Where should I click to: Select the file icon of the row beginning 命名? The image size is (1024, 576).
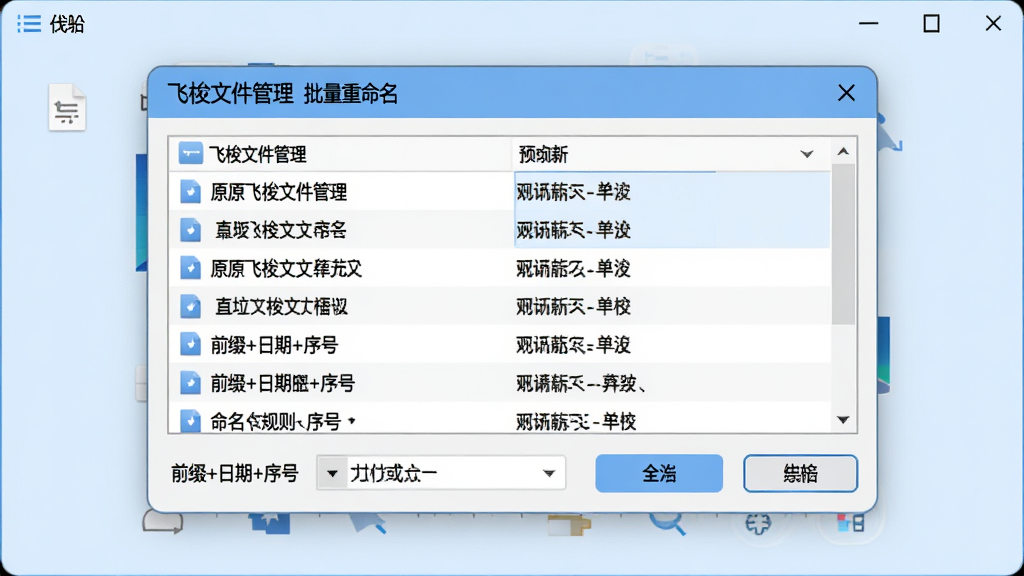point(190,421)
